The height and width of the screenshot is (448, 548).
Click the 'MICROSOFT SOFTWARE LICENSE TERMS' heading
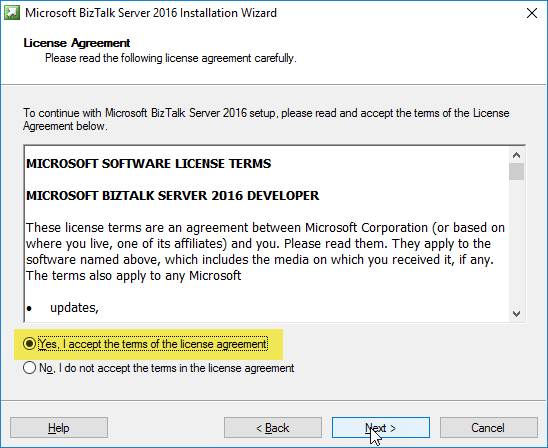(x=149, y=164)
